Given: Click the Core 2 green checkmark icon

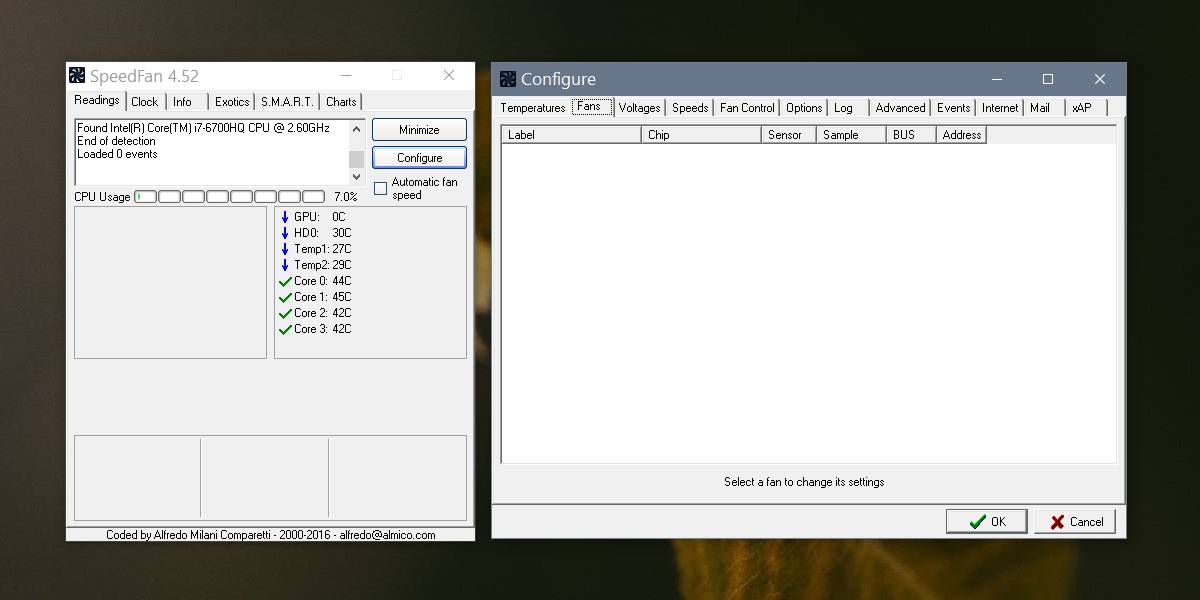Looking at the screenshot, I should [x=285, y=313].
